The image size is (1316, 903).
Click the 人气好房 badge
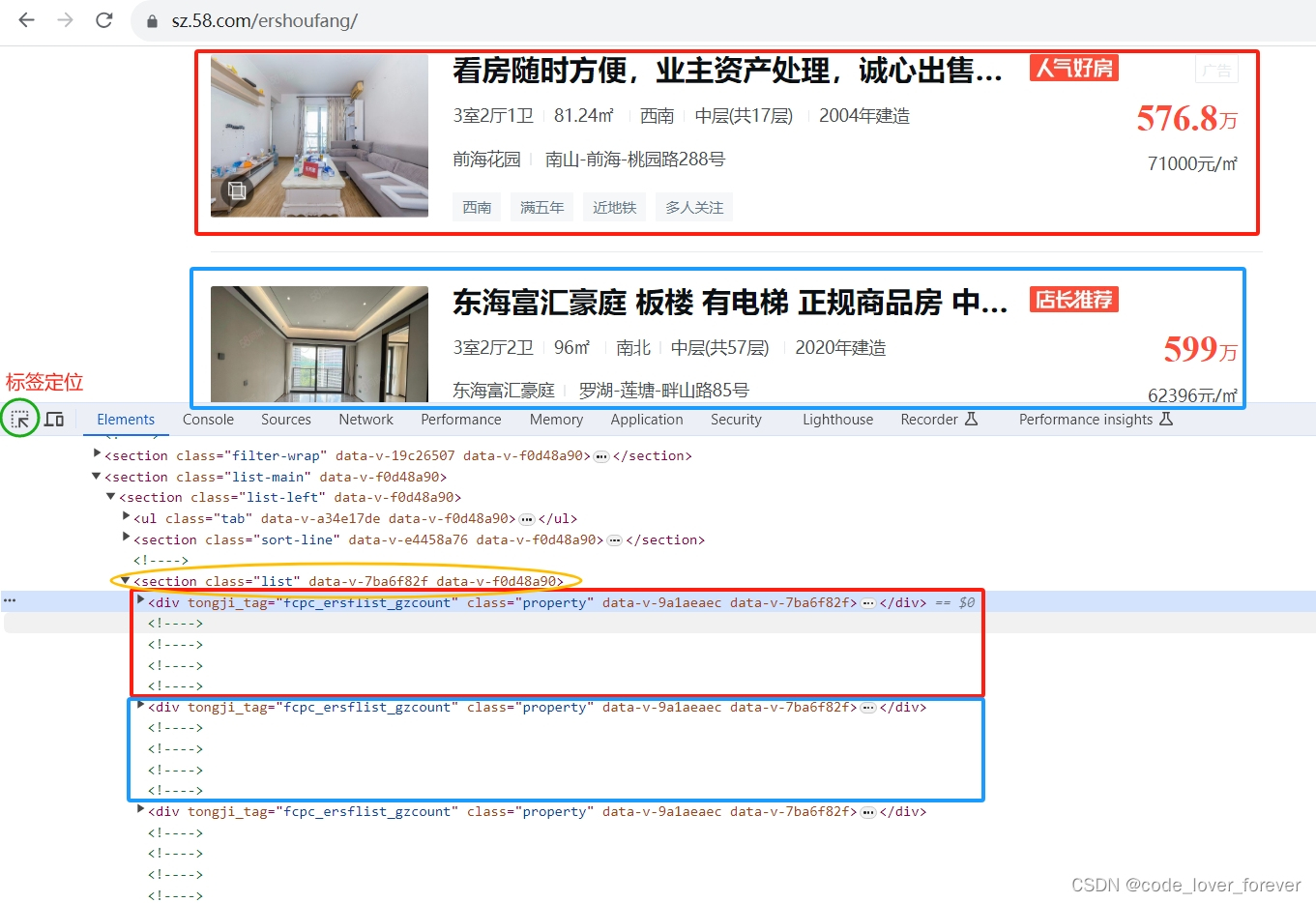coord(1074,68)
